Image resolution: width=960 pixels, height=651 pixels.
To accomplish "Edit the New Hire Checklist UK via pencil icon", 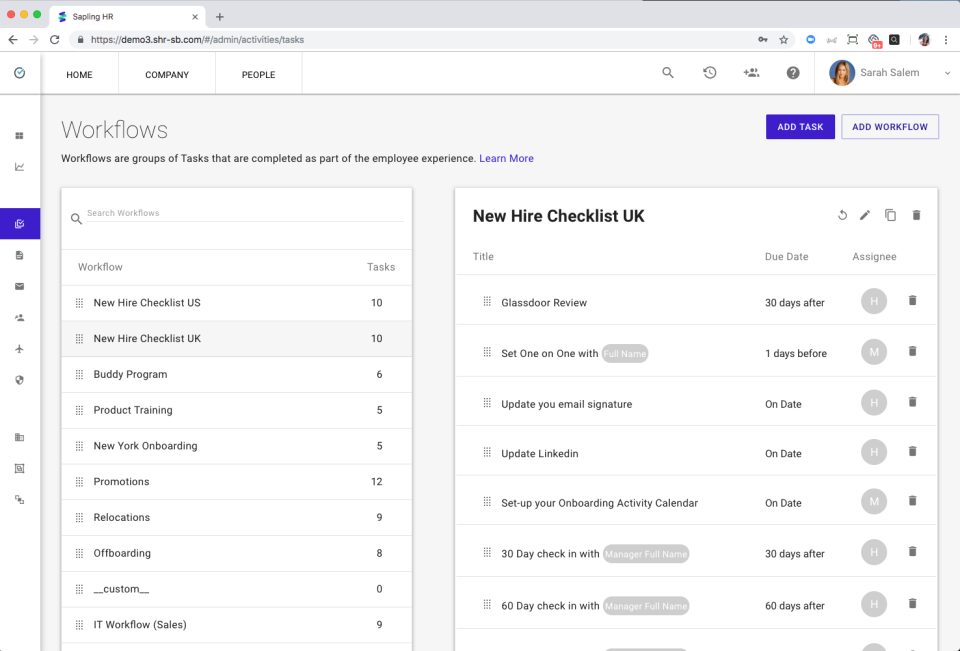I will (x=865, y=215).
